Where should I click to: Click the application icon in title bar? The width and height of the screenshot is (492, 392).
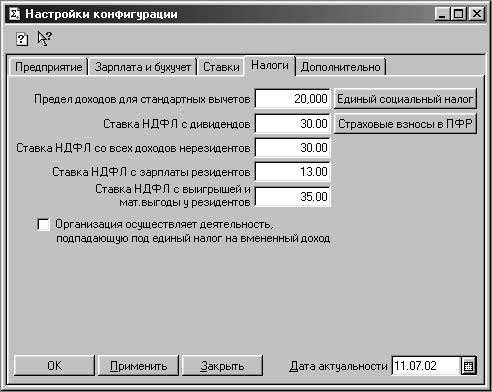14,14
